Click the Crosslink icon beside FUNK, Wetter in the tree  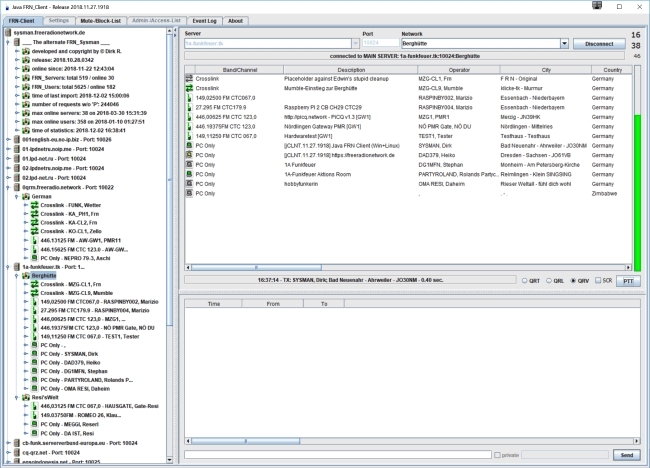(34, 207)
